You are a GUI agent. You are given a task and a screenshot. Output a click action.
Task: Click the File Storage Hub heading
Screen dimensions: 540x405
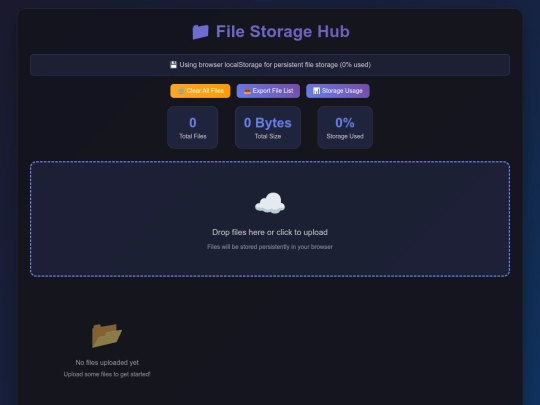pyautogui.click(x=271, y=32)
